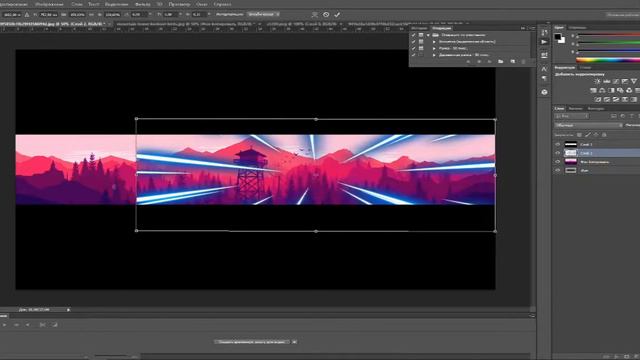
Task: Open the Character panel icon in the dock
Action: [x=544, y=69]
